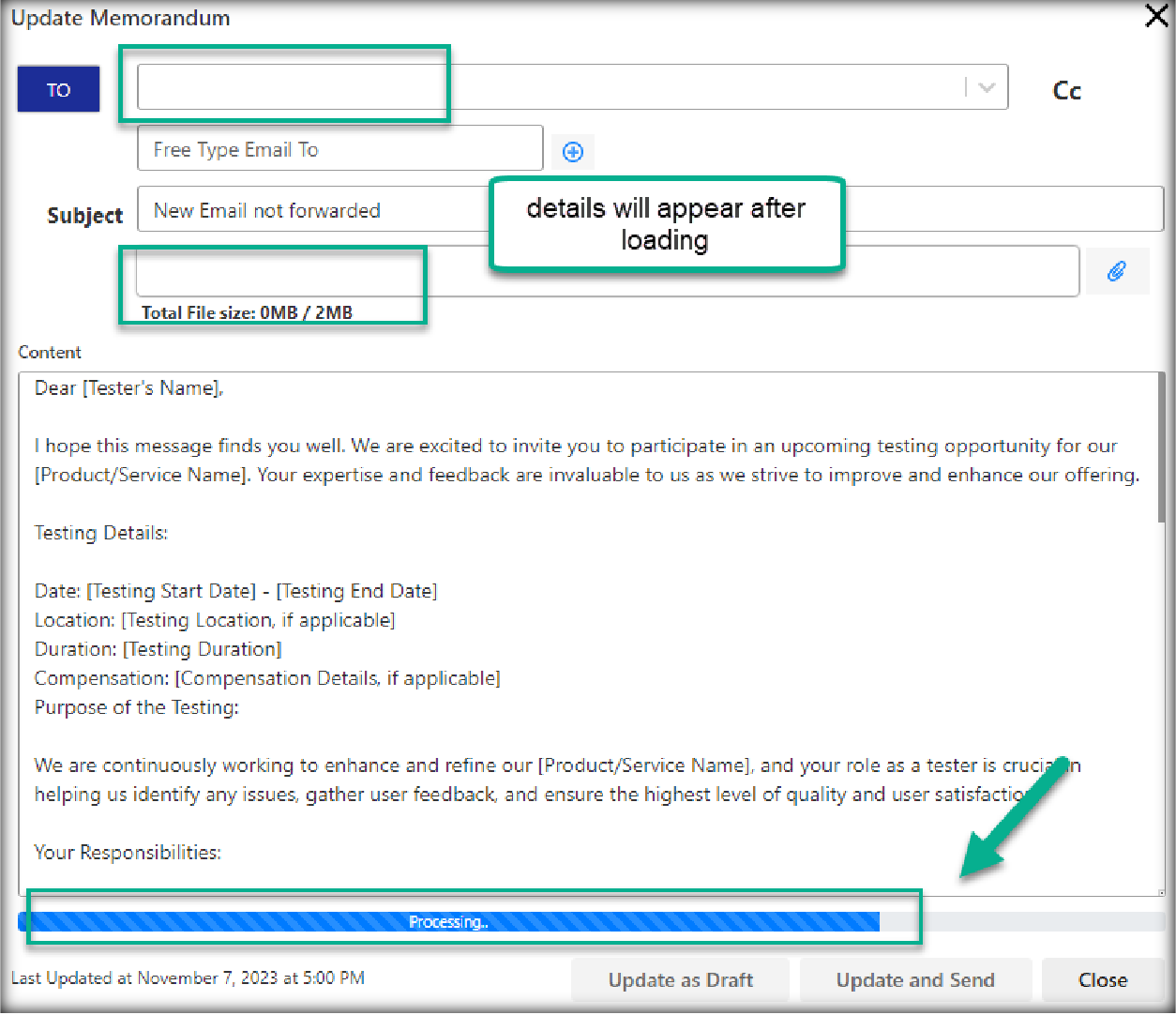Dismiss dialog with top-right X icon
The image size is (1176, 1015).
click(x=1156, y=16)
